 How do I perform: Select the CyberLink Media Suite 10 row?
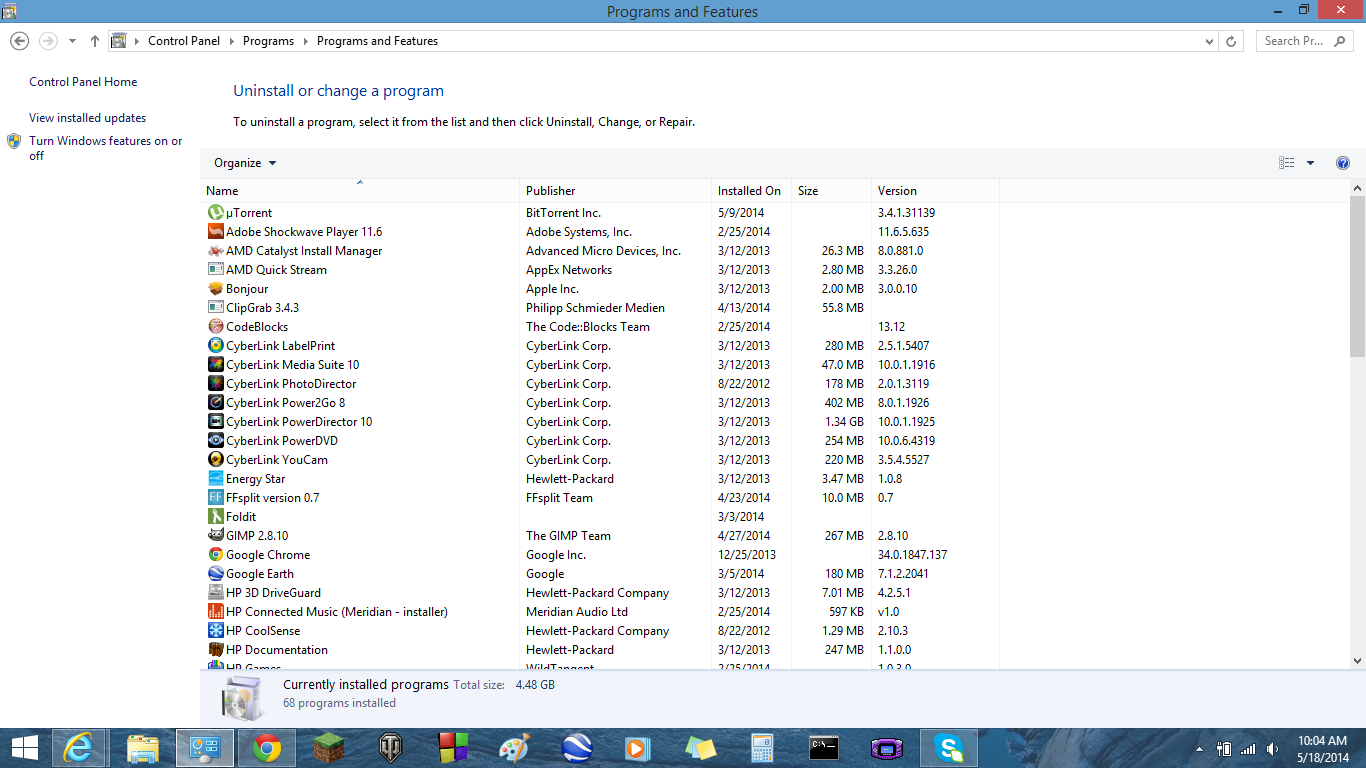(600, 364)
